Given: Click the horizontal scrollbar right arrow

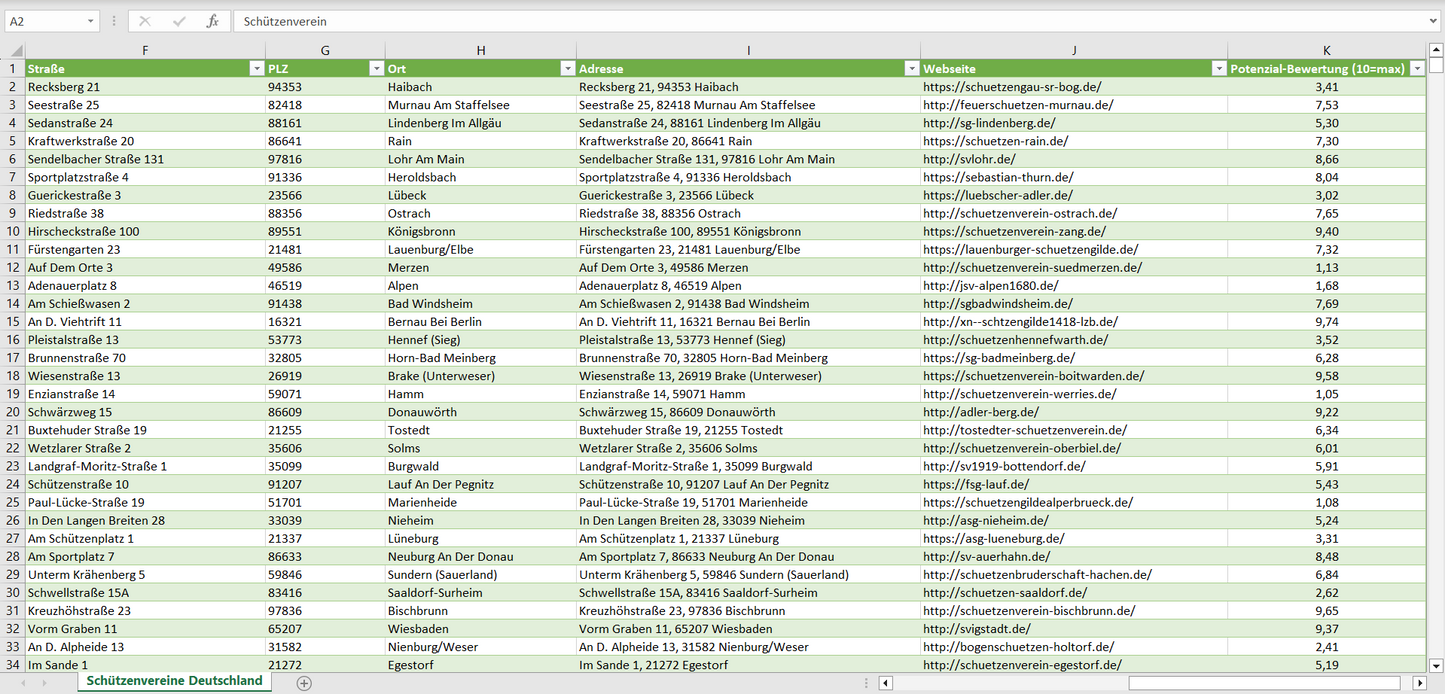Looking at the screenshot, I should 1418,683.
